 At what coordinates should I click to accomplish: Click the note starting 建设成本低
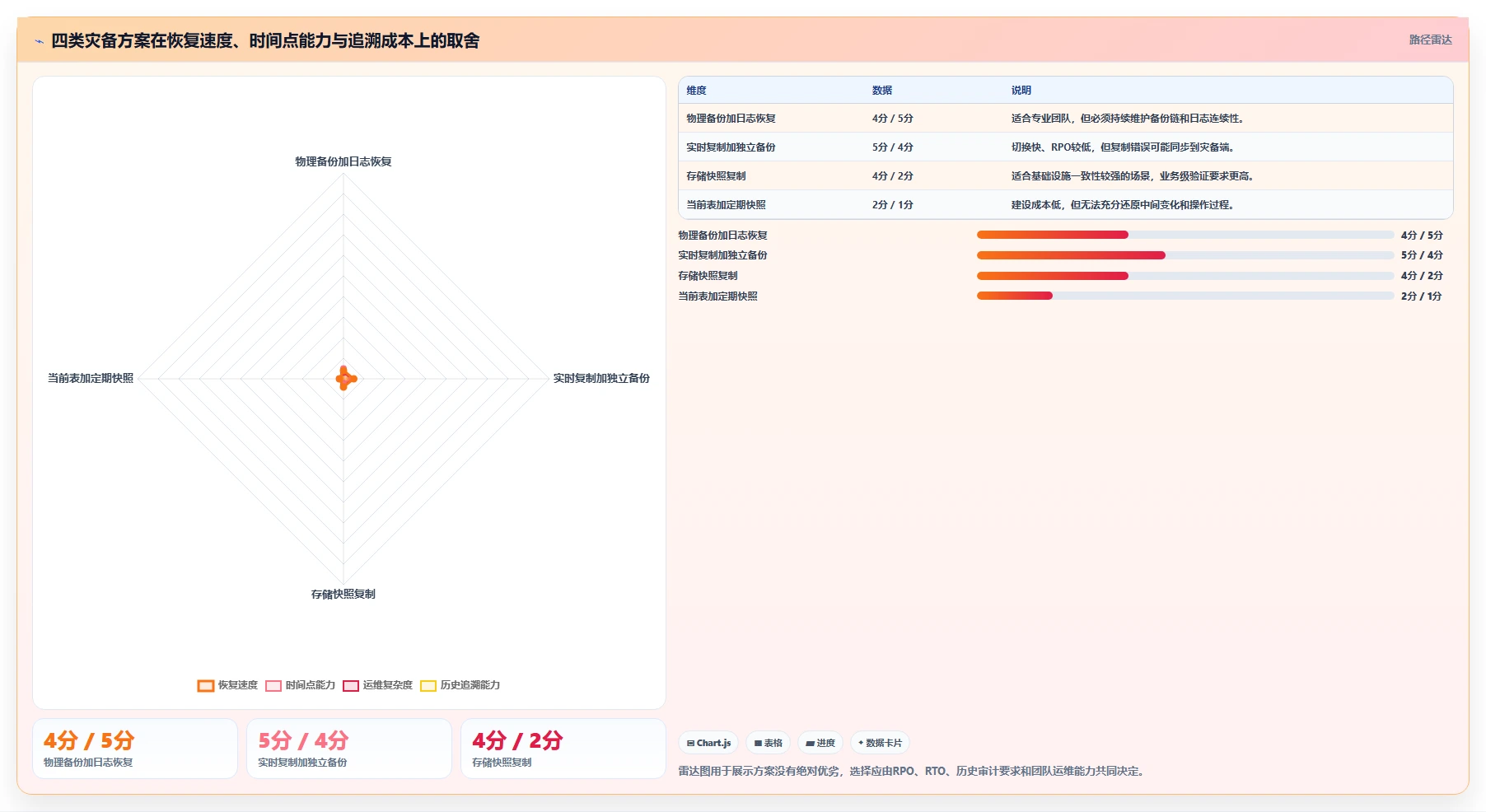tap(1124, 205)
